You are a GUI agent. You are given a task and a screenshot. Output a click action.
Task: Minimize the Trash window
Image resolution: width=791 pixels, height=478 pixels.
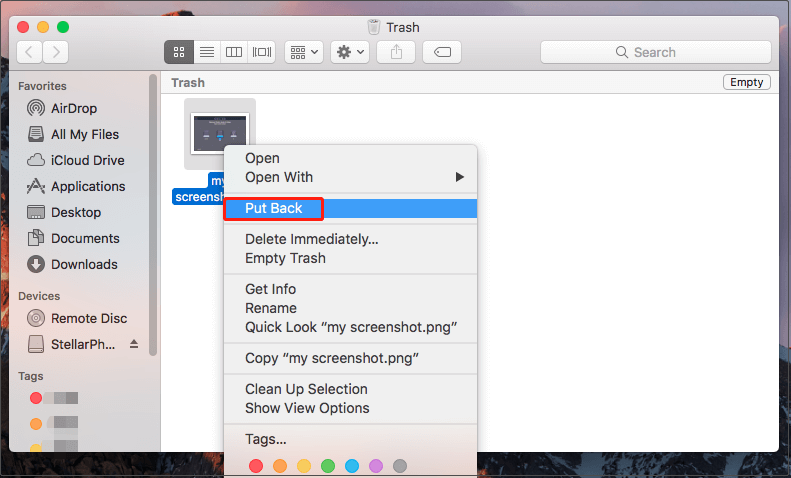point(43,27)
